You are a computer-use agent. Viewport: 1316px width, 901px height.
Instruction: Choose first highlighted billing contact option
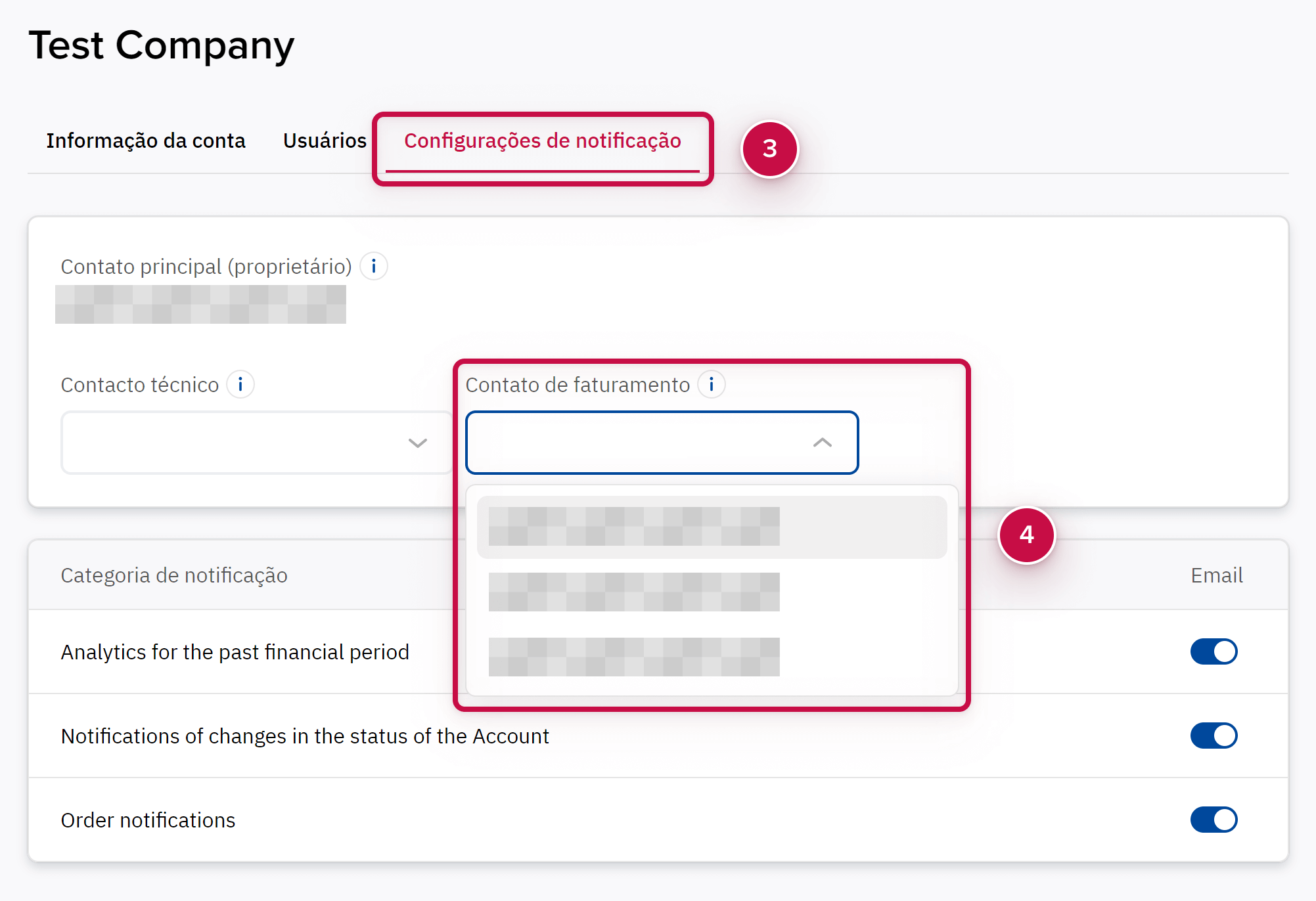pyautogui.click(x=712, y=527)
